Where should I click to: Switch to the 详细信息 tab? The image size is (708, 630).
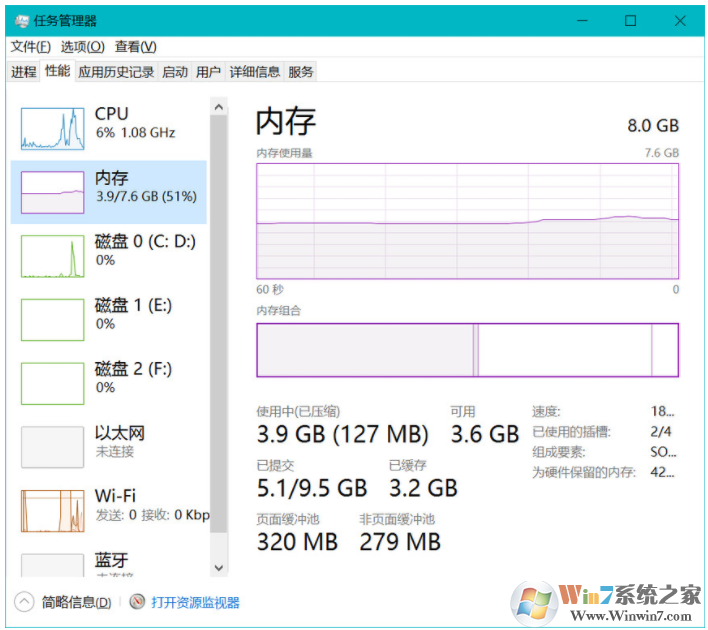(254, 72)
